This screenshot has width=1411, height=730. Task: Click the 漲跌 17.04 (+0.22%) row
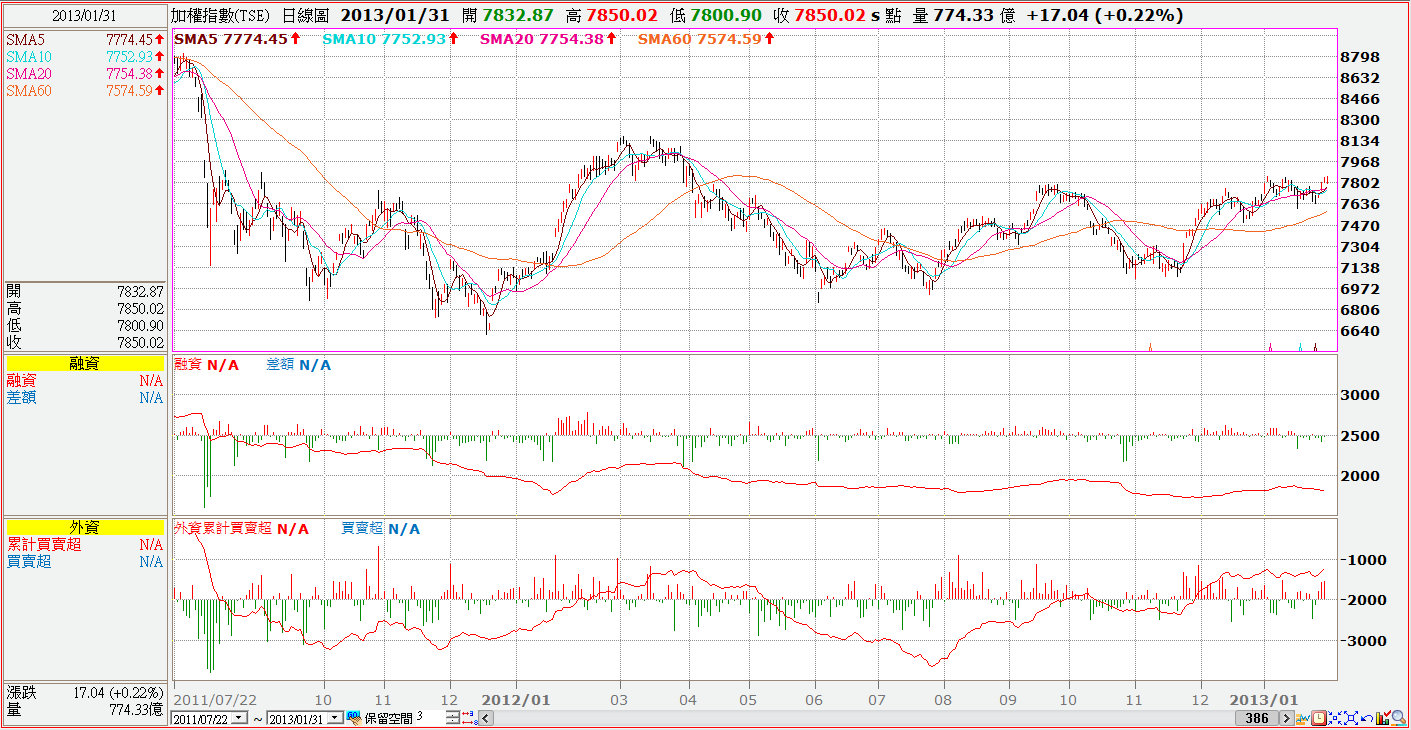(x=84, y=692)
